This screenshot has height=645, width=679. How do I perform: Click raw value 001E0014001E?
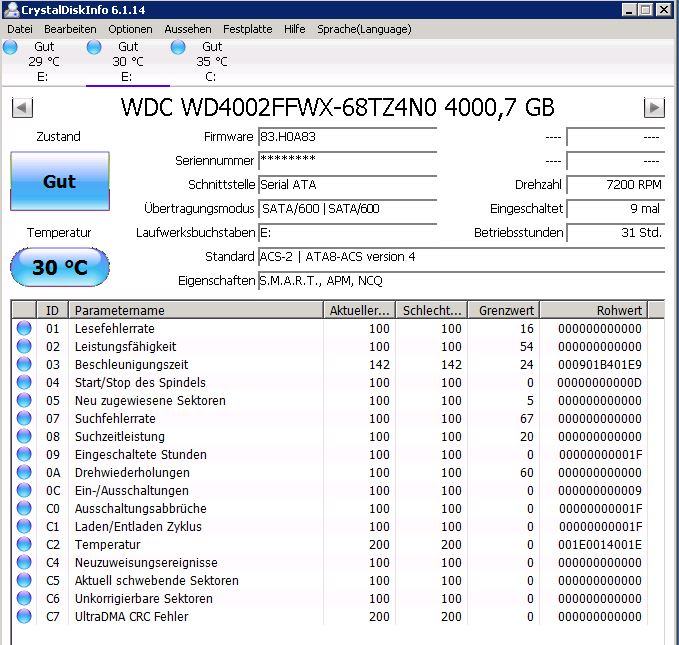[x=599, y=545]
